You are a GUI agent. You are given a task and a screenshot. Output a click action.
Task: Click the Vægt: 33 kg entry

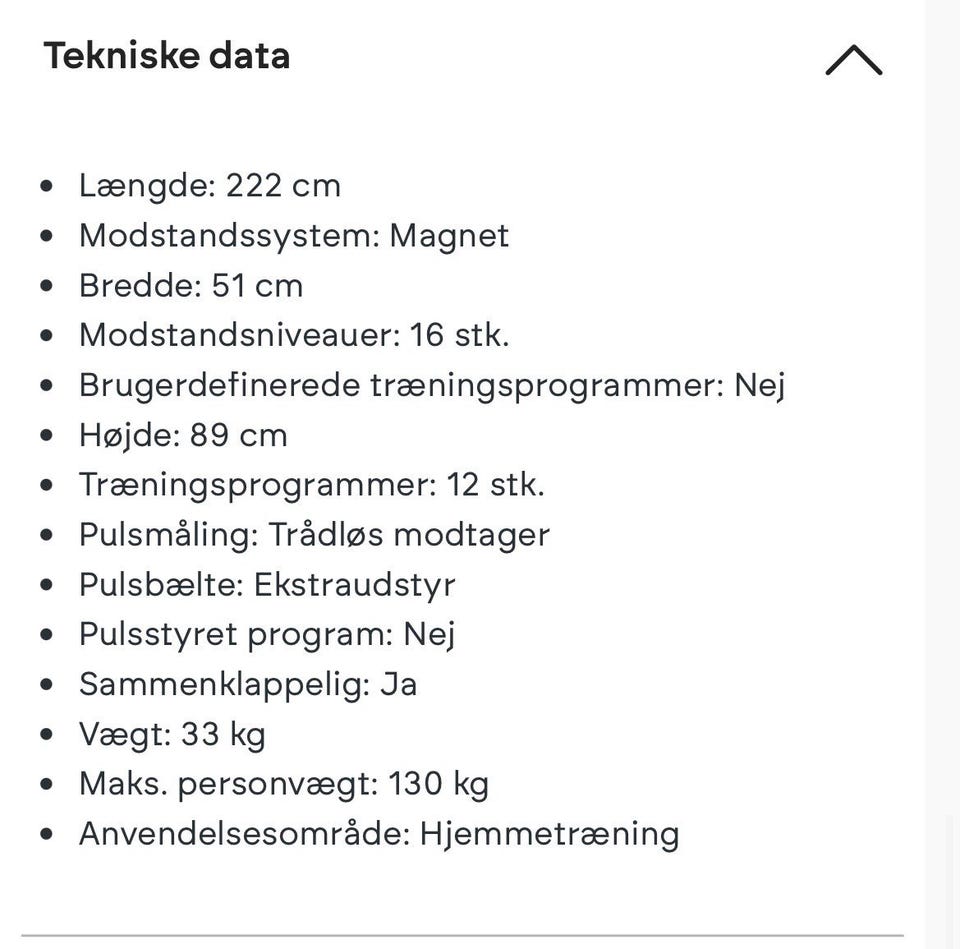pos(172,735)
